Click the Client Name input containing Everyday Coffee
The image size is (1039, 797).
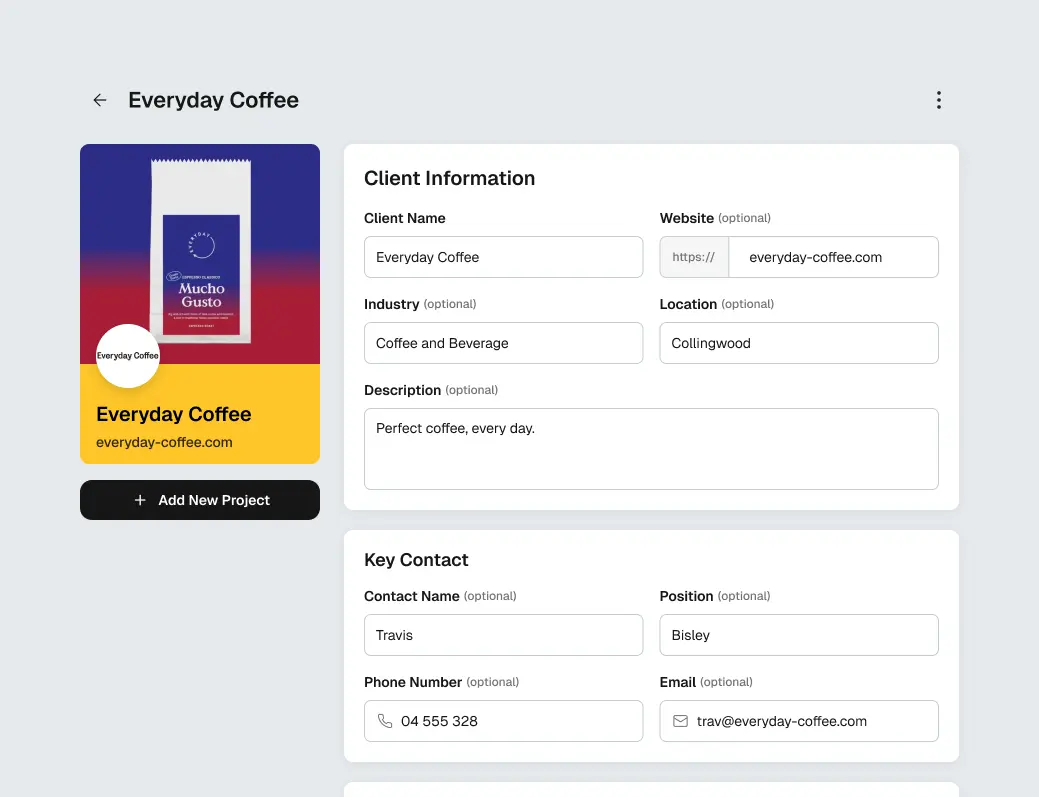pos(503,257)
